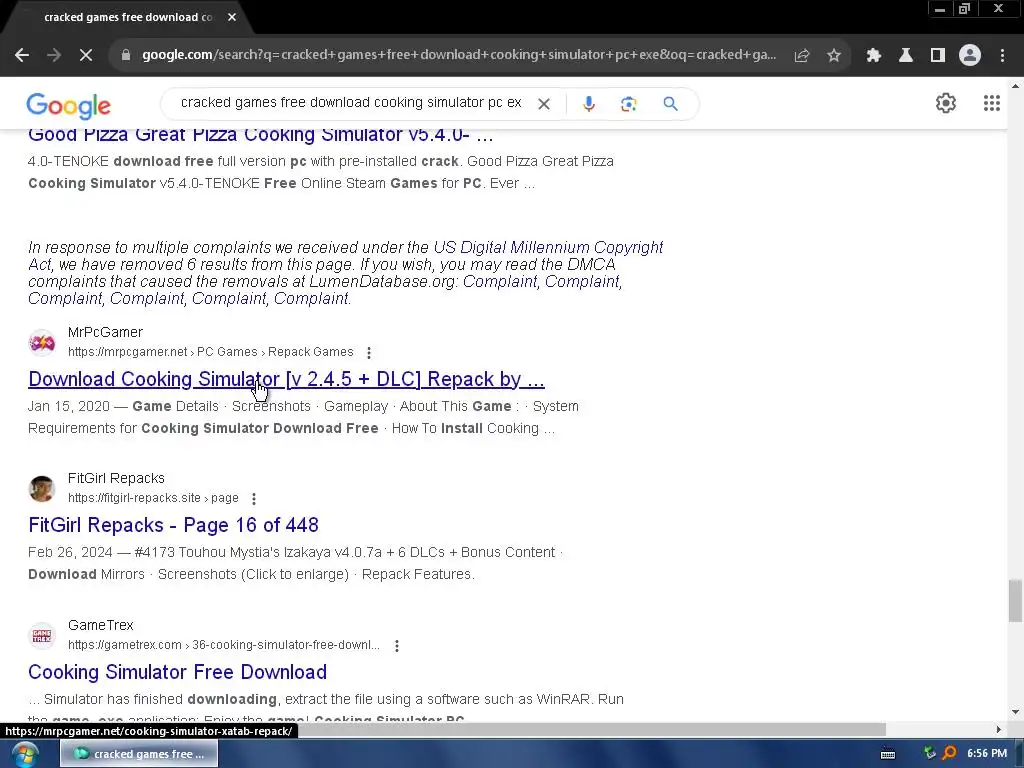Select the cracked games browser tab
1024x768 pixels.
click(128, 18)
